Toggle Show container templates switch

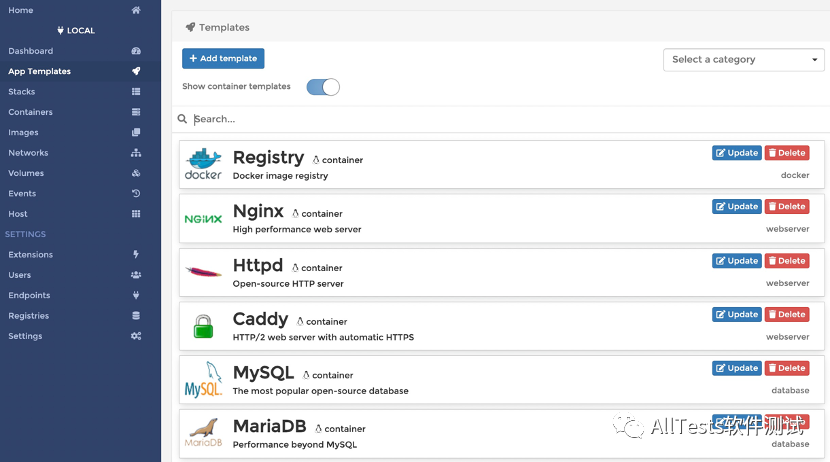click(x=323, y=87)
